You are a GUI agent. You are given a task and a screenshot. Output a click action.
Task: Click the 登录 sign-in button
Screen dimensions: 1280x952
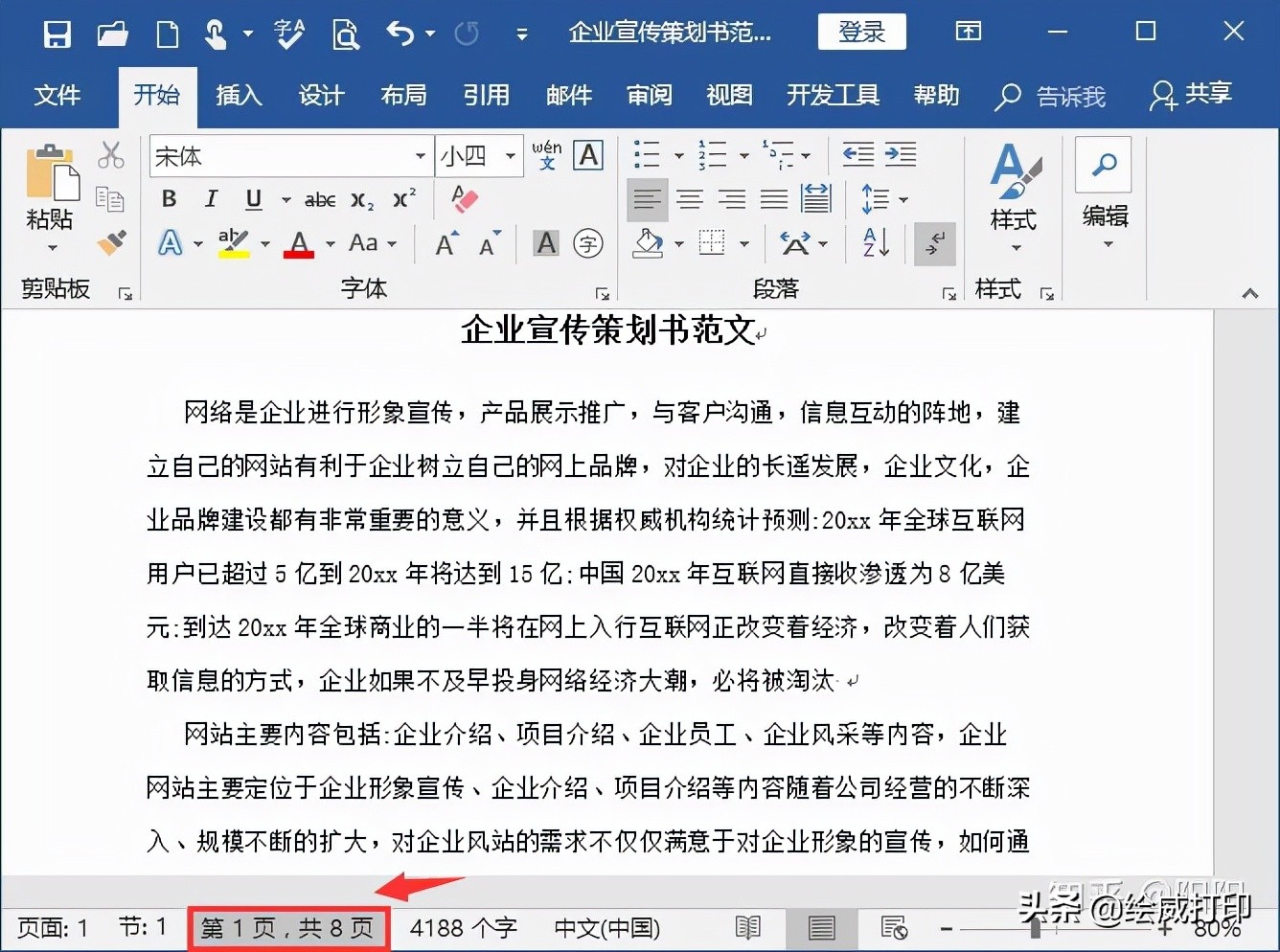(x=860, y=32)
